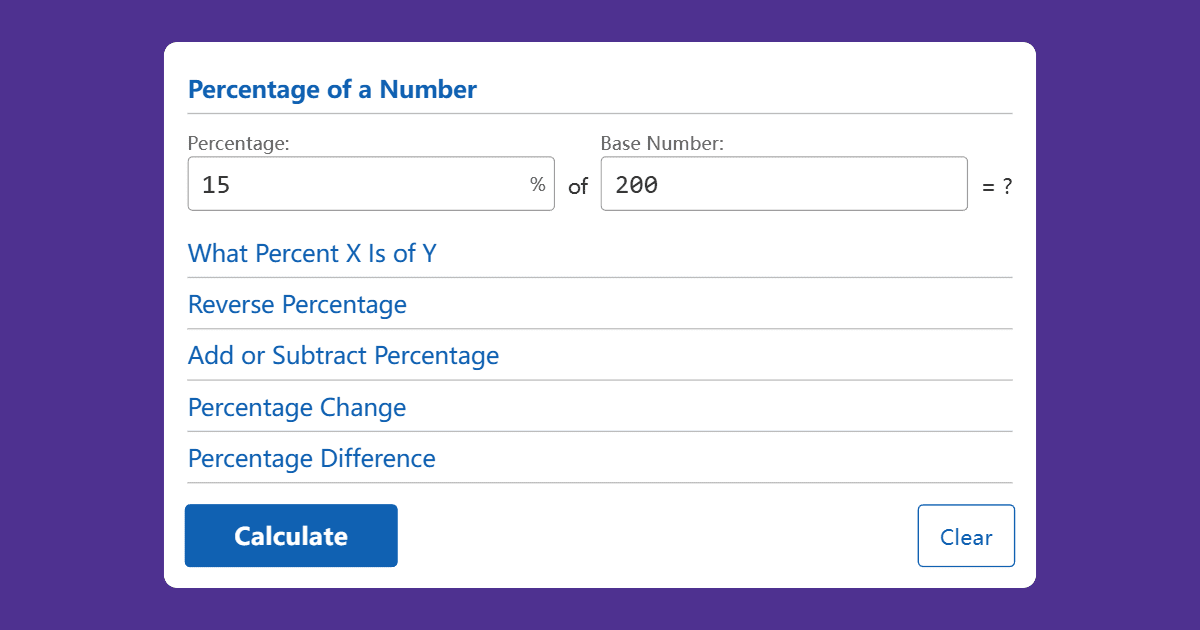
Task: Open the Percentage Change calculator link
Action: (x=296, y=407)
